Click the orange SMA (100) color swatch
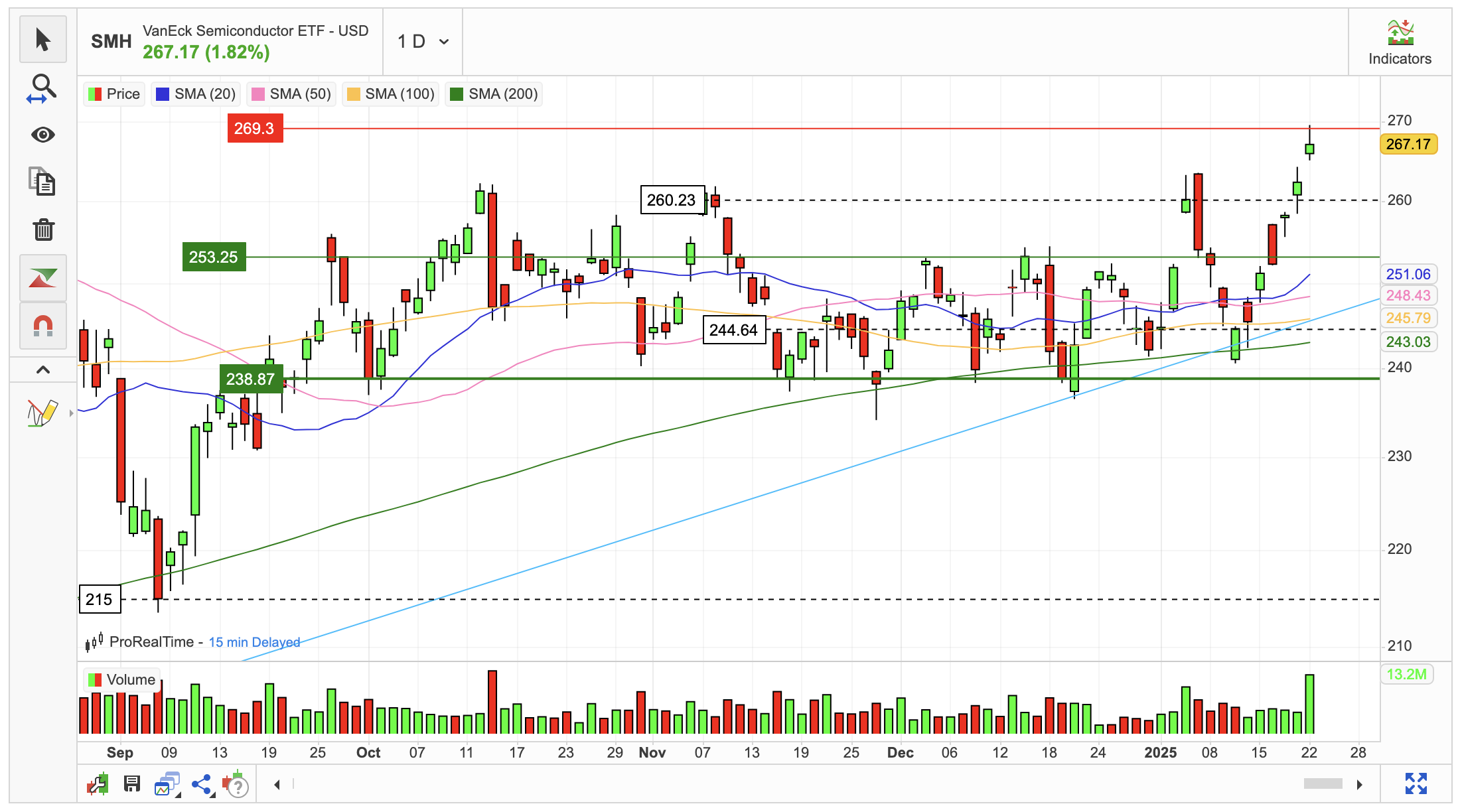This screenshot has height=812, width=1460. (353, 94)
